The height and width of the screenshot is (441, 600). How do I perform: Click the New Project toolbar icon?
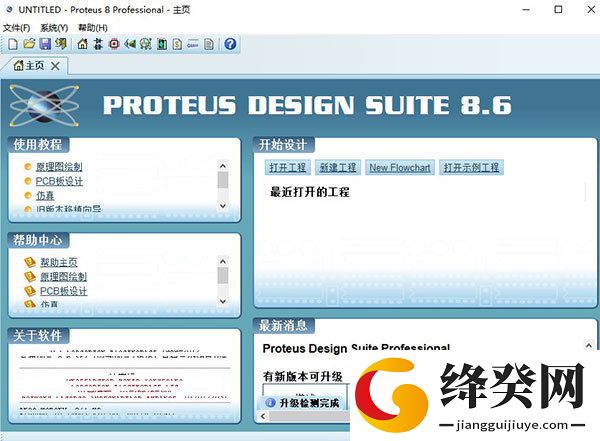13,44
